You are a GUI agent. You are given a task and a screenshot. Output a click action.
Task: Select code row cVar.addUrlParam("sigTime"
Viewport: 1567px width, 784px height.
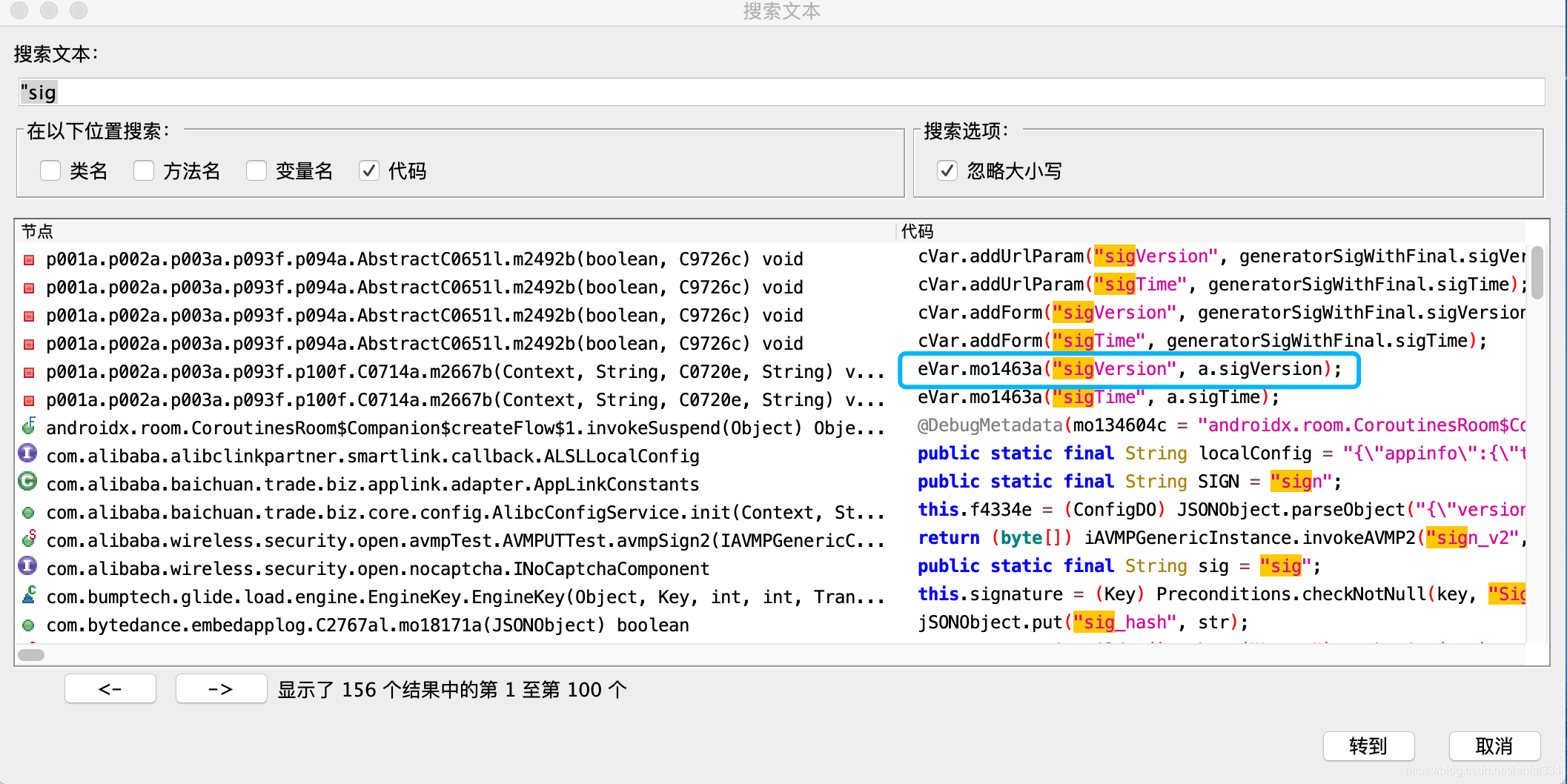click(1221, 285)
